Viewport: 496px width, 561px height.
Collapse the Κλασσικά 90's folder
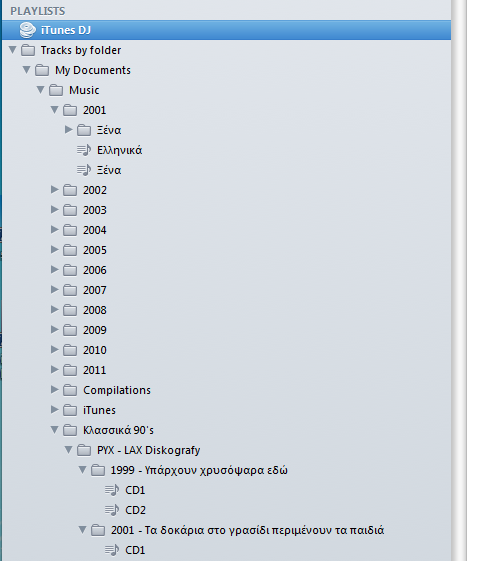(54, 430)
